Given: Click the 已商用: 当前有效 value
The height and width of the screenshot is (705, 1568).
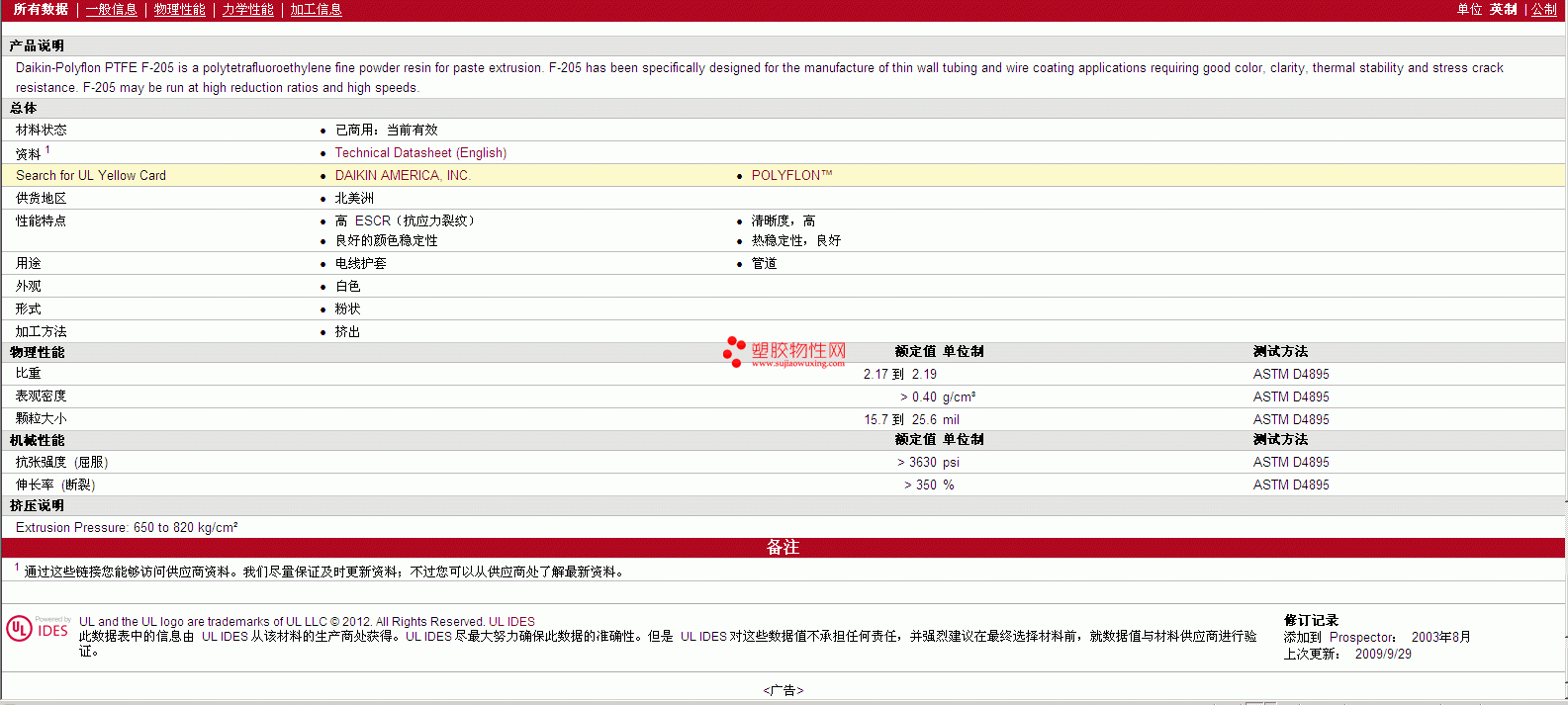Looking at the screenshot, I should coord(386,130).
